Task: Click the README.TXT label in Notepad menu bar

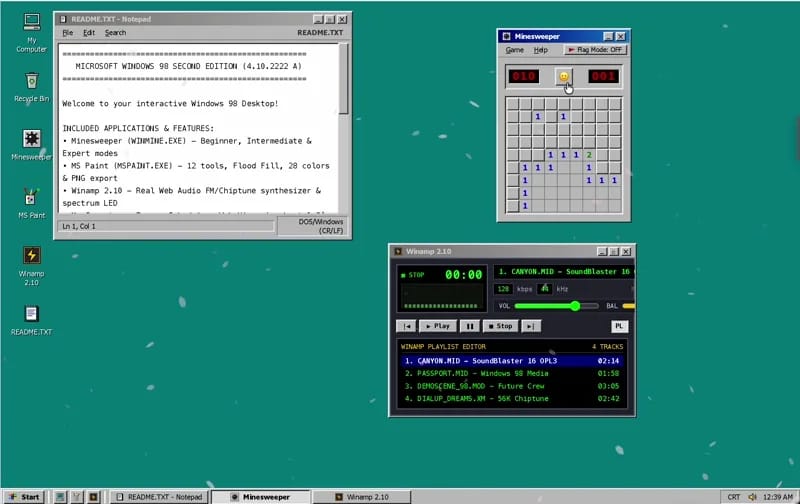Action: tap(320, 33)
